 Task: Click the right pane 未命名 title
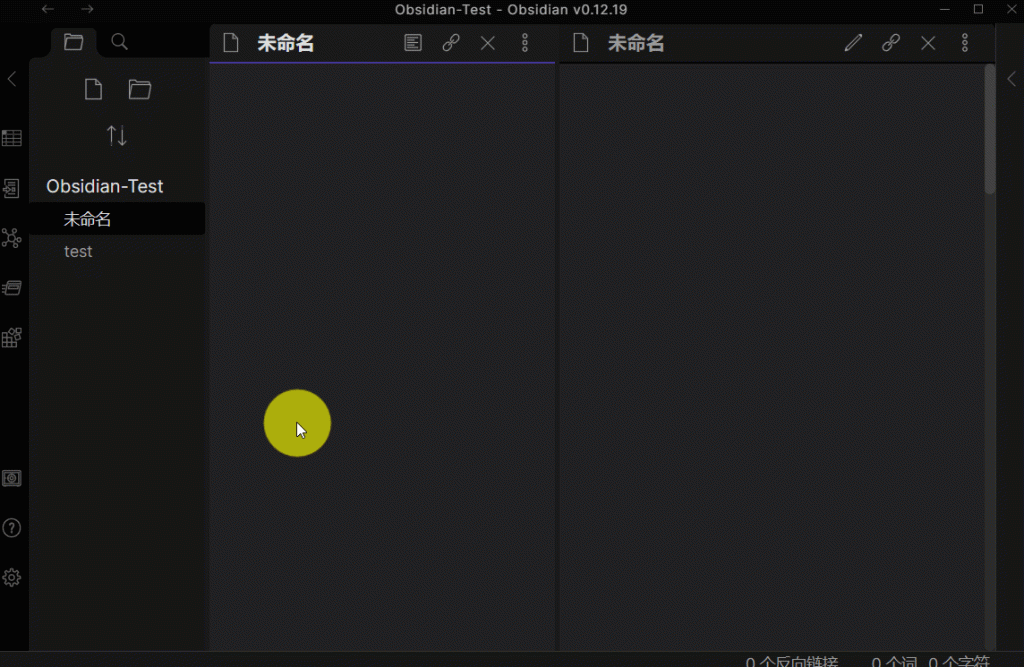636,43
